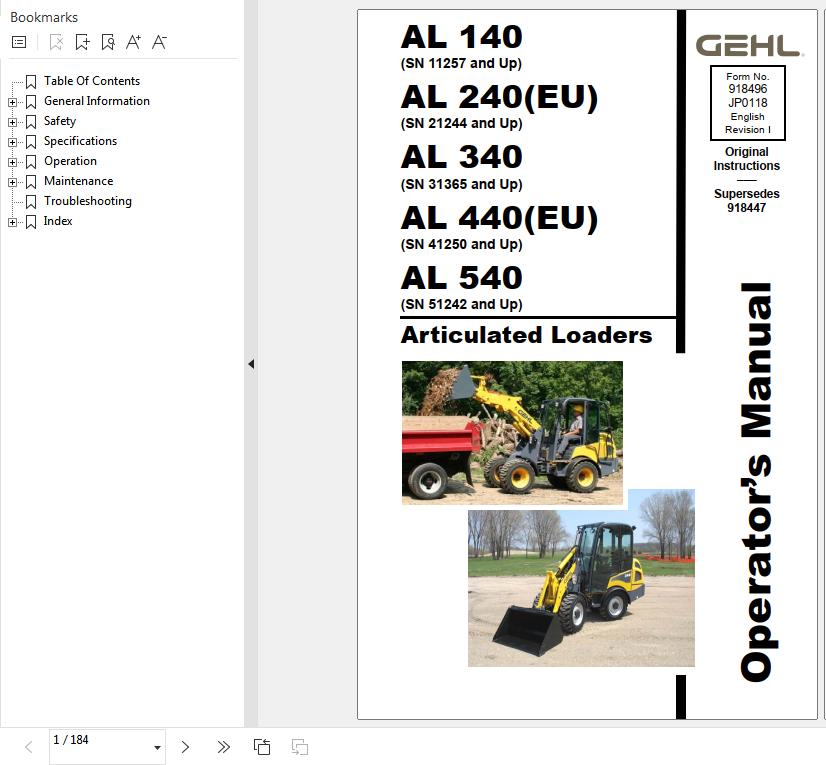Open the Index bookmark
826x765 pixels.
57,221
